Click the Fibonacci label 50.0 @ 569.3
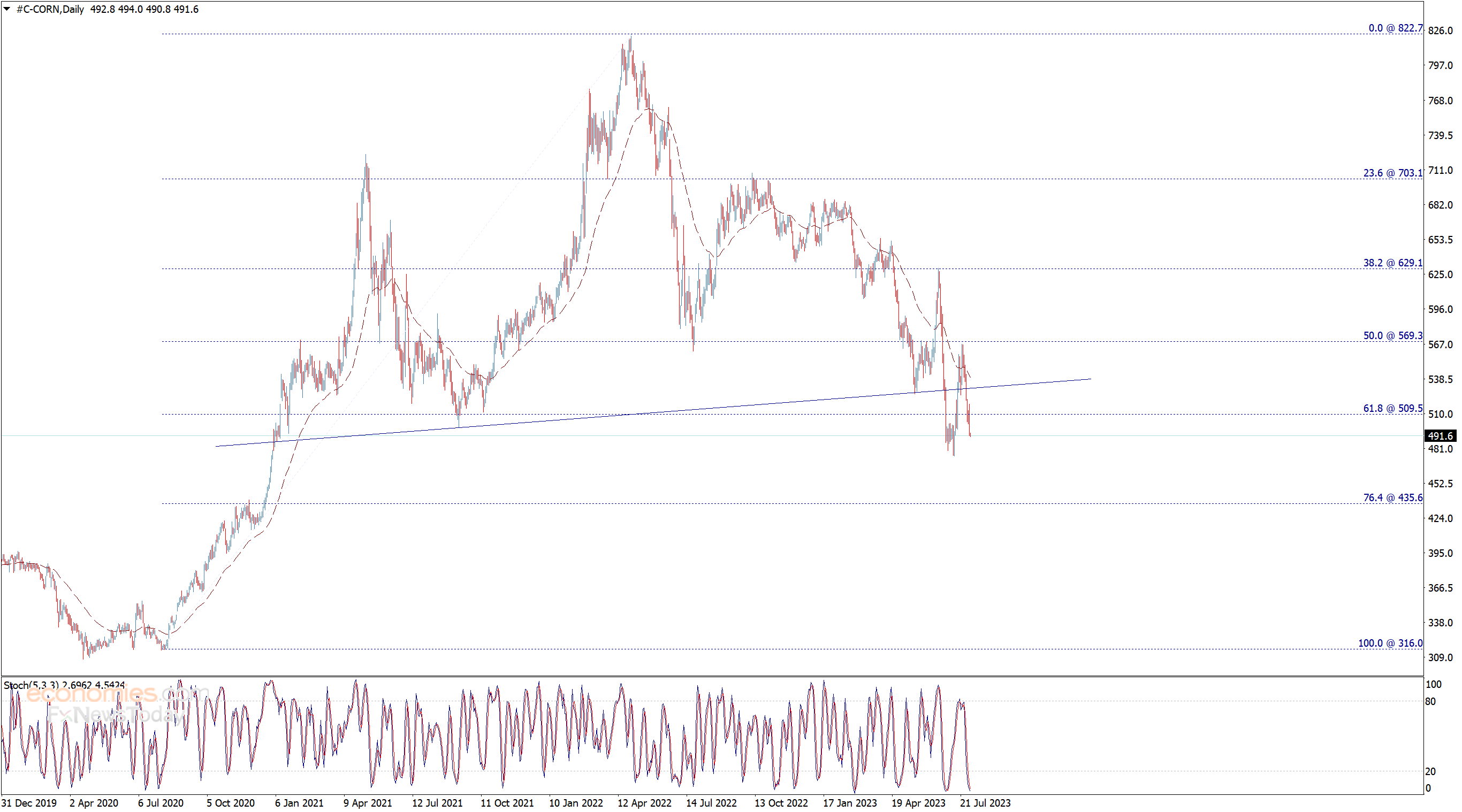The image size is (1462, 812). pyautogui.click(x=1393, y=335)
